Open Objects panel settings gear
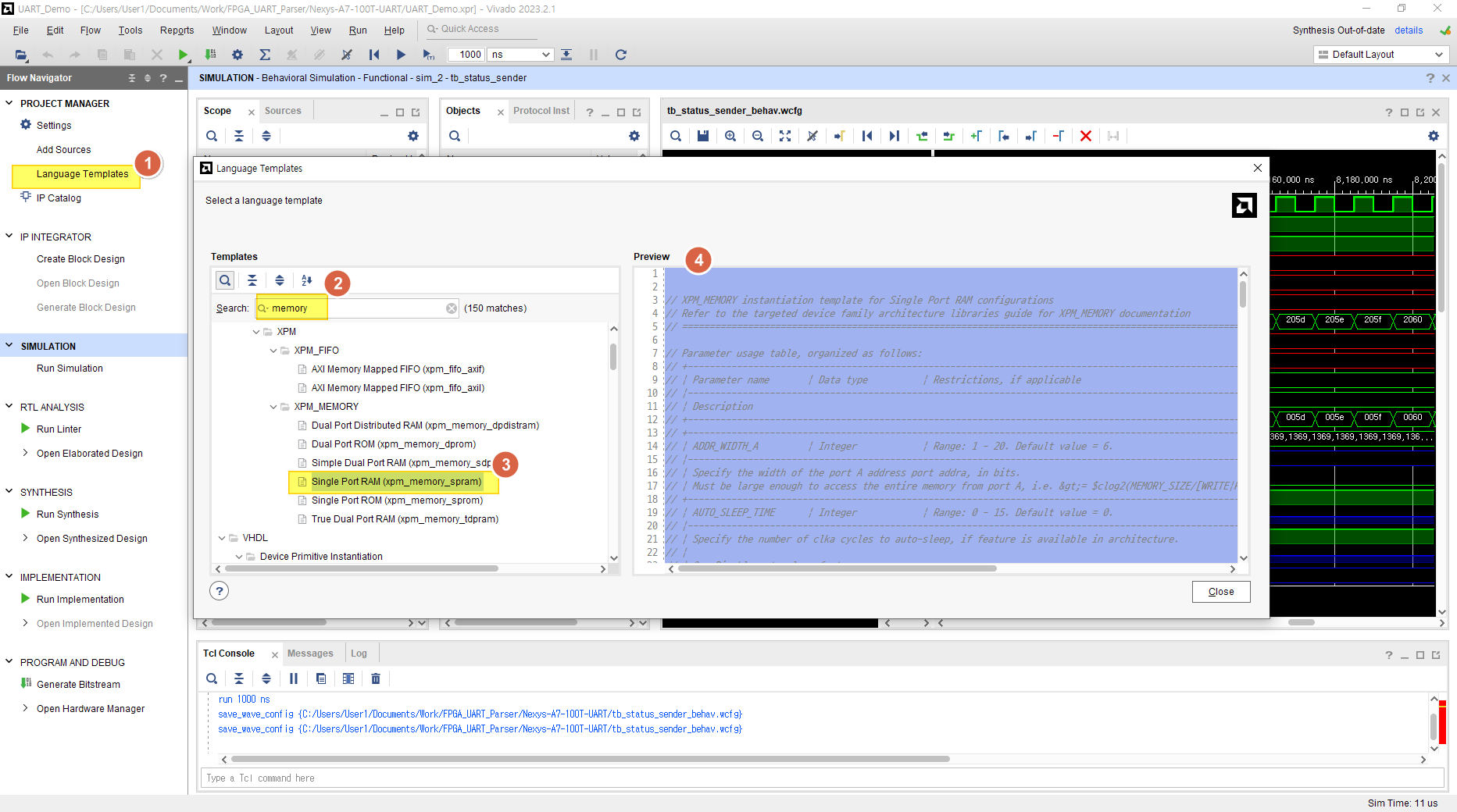The width and height of the screenshot is (1457, 812). pos(634,136)
